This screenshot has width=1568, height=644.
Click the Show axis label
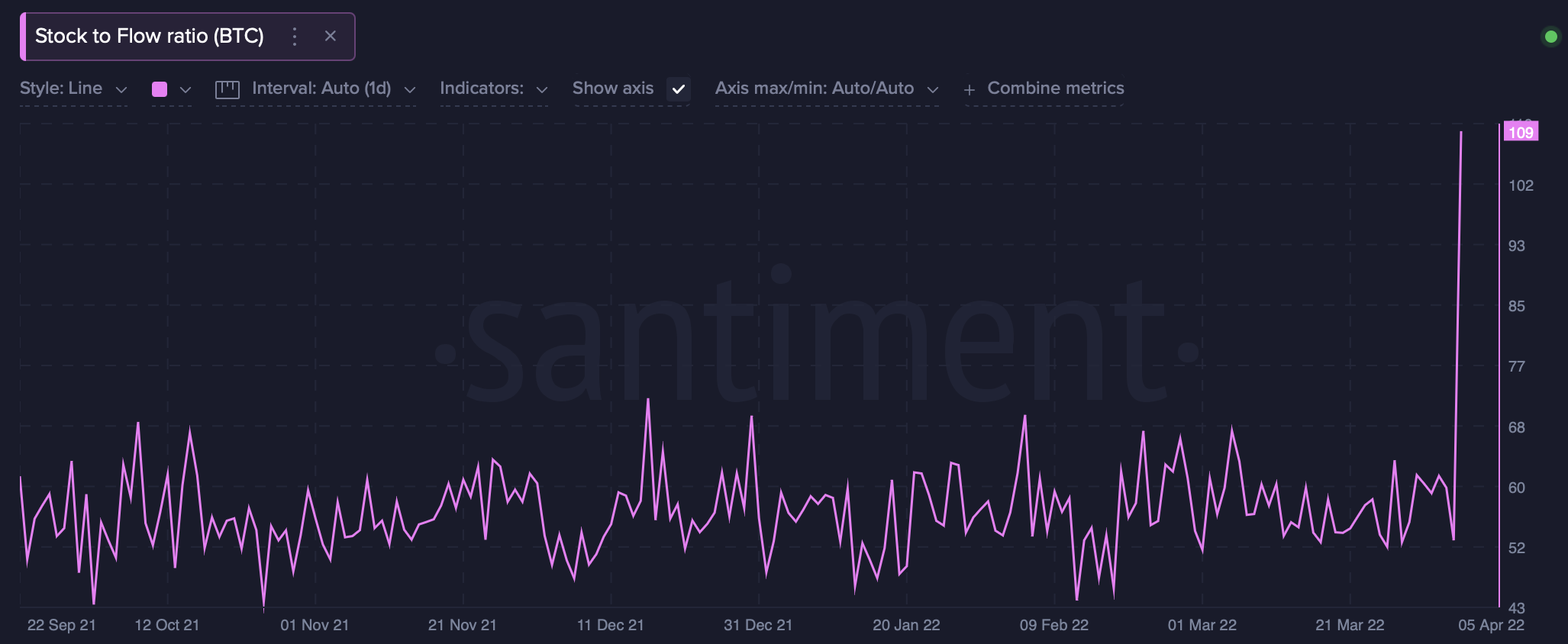613,89
